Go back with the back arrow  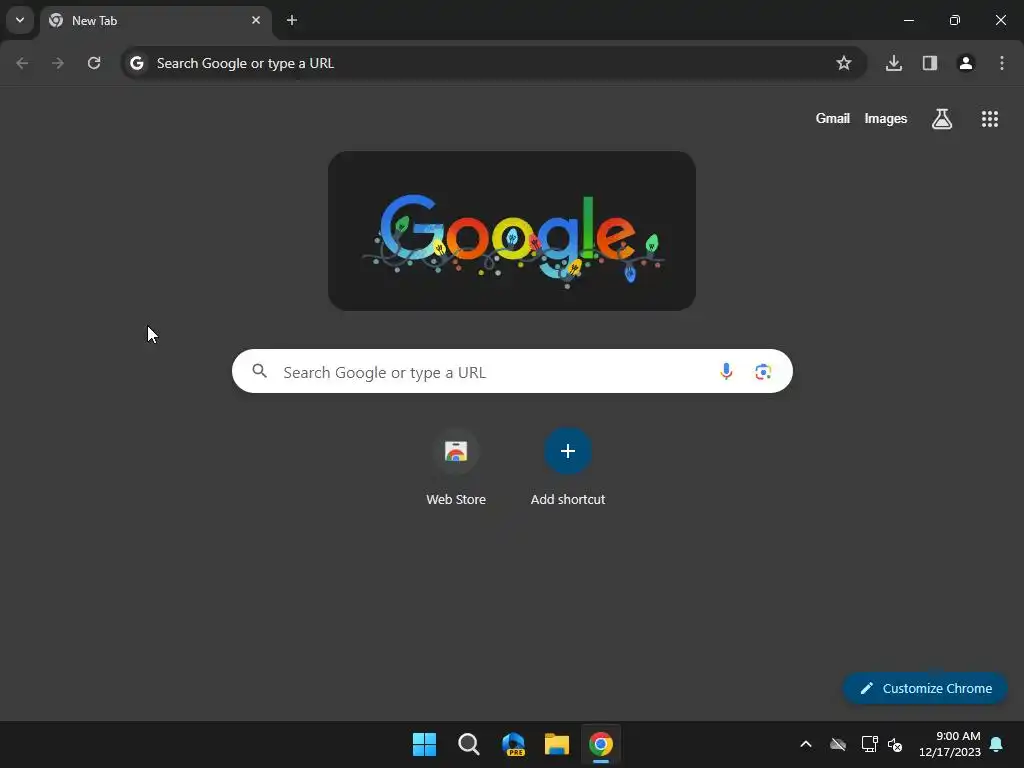(x=22, y=63)
